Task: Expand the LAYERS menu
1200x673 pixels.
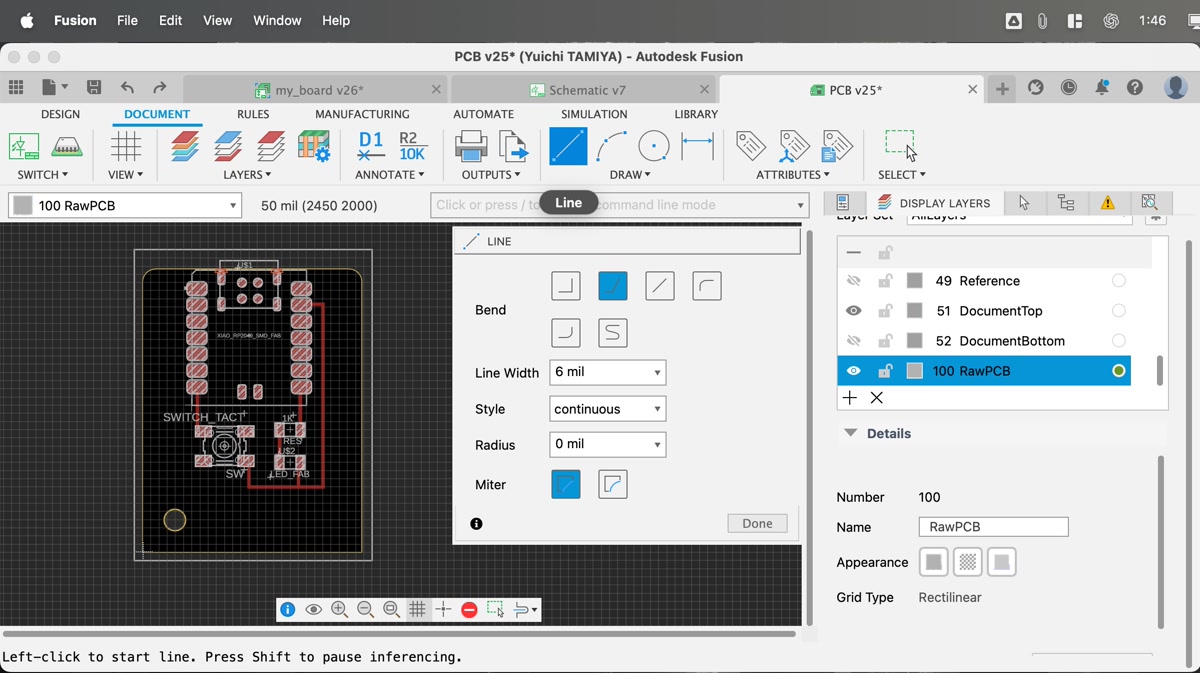Action: click(248, 175)
